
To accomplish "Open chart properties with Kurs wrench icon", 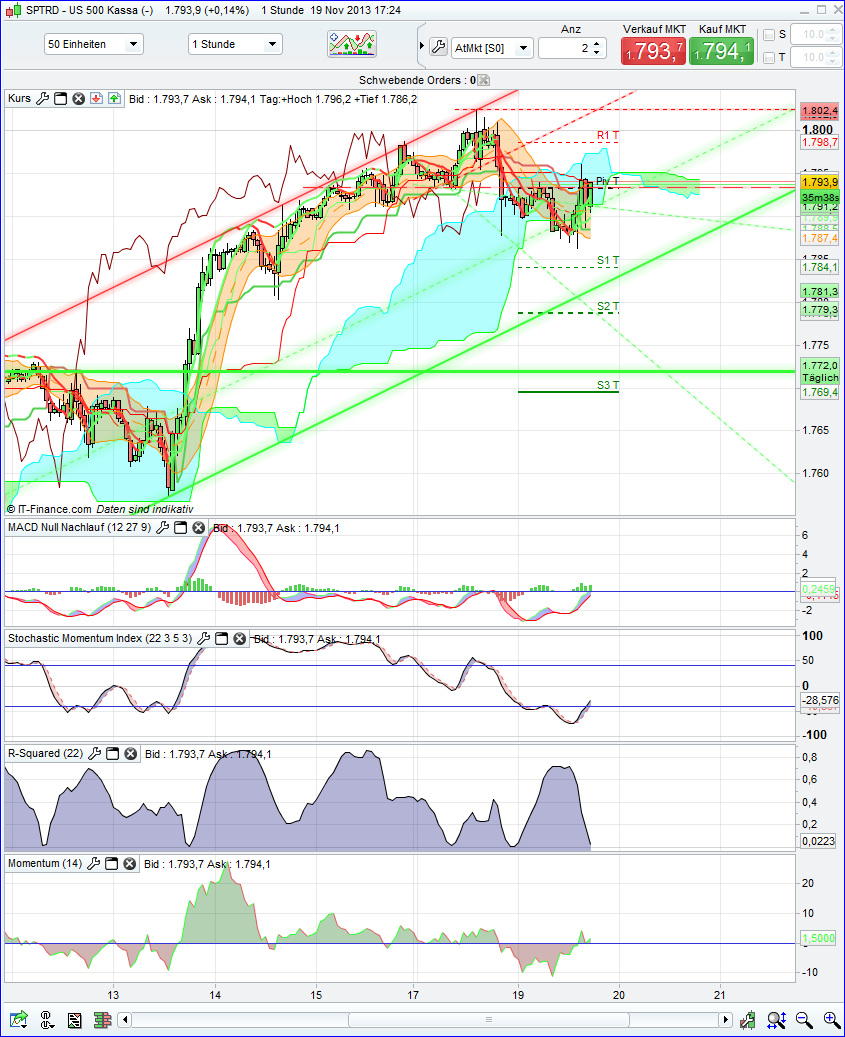I will pos(41,98).
